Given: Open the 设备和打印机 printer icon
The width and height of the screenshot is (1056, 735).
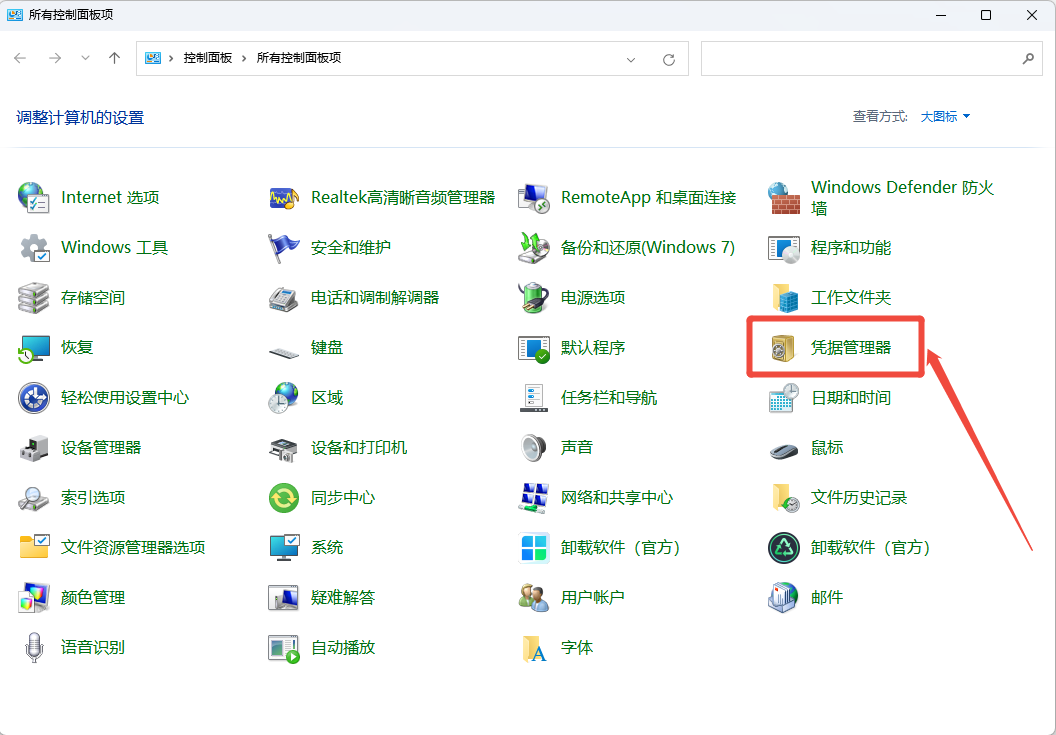Looking at the screenshot, I should click(x=284, y=448).
